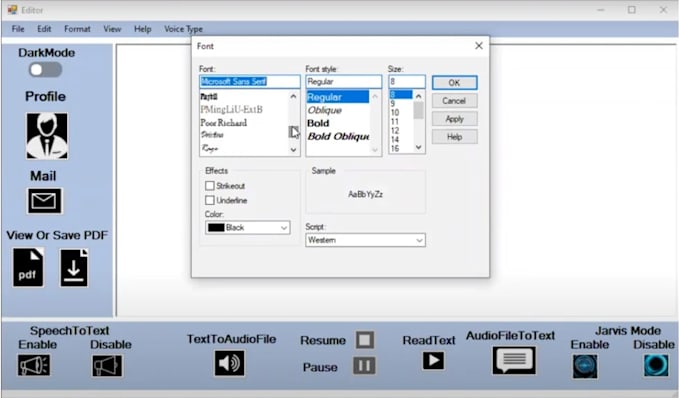Click the AudioFileToText speech bubble icon

coord(514,360)
